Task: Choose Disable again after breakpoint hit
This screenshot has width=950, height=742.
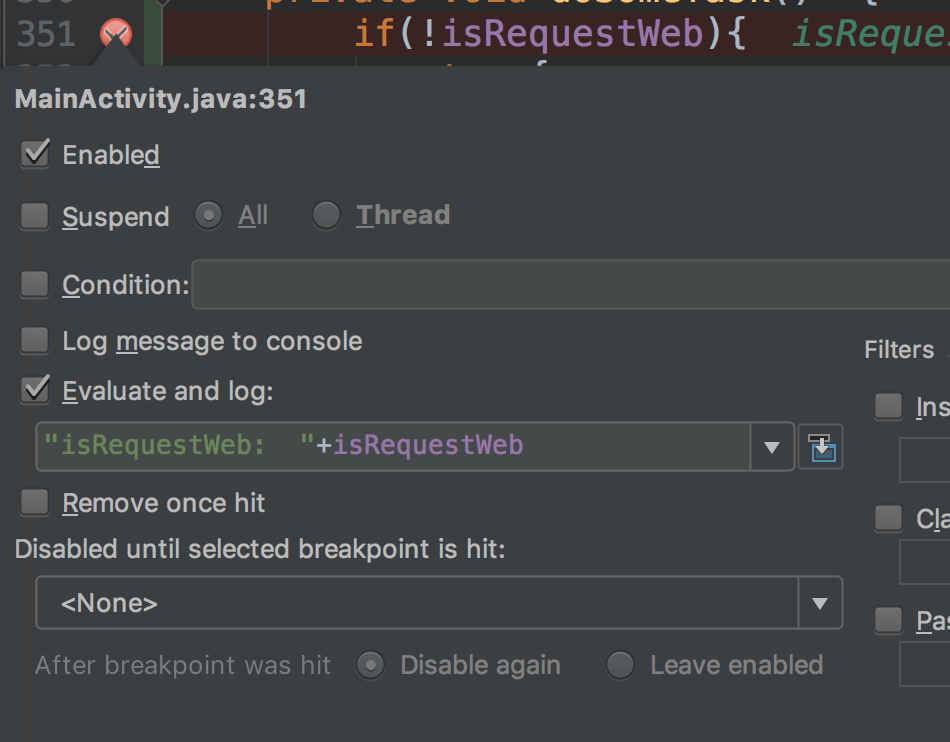Action: click(370, 664)
